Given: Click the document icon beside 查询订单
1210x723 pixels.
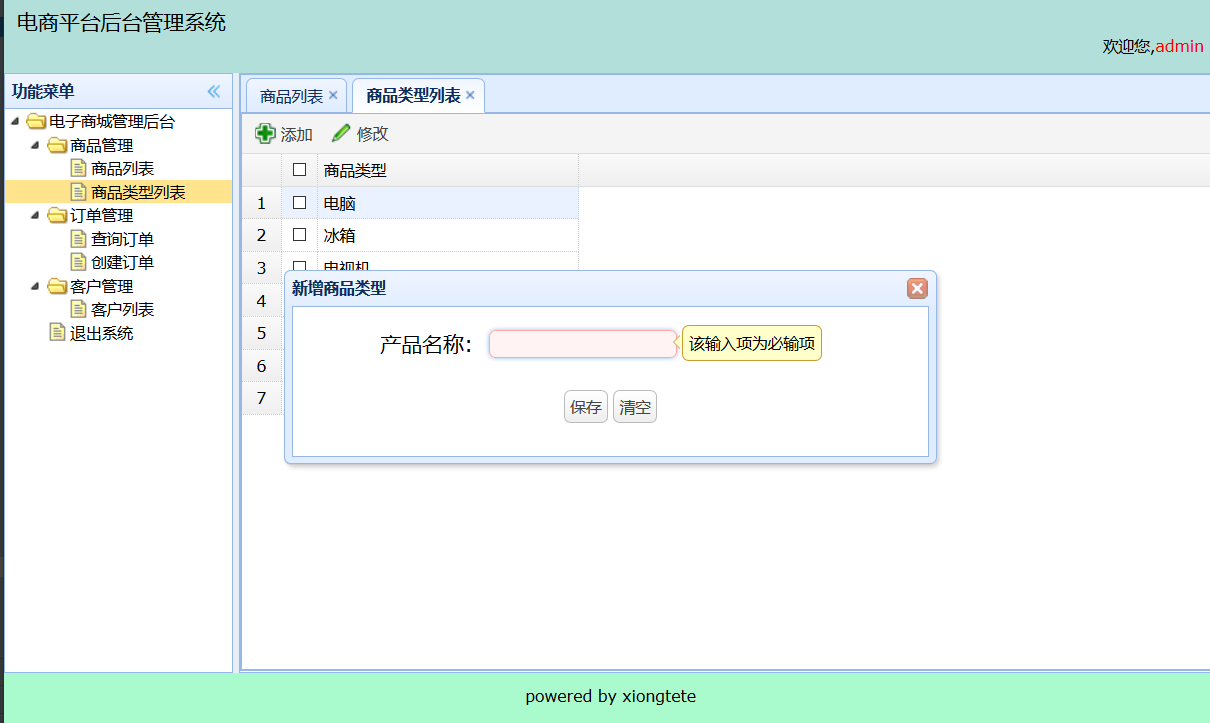Looking at the screenshot, I should (x=78, y=238).
